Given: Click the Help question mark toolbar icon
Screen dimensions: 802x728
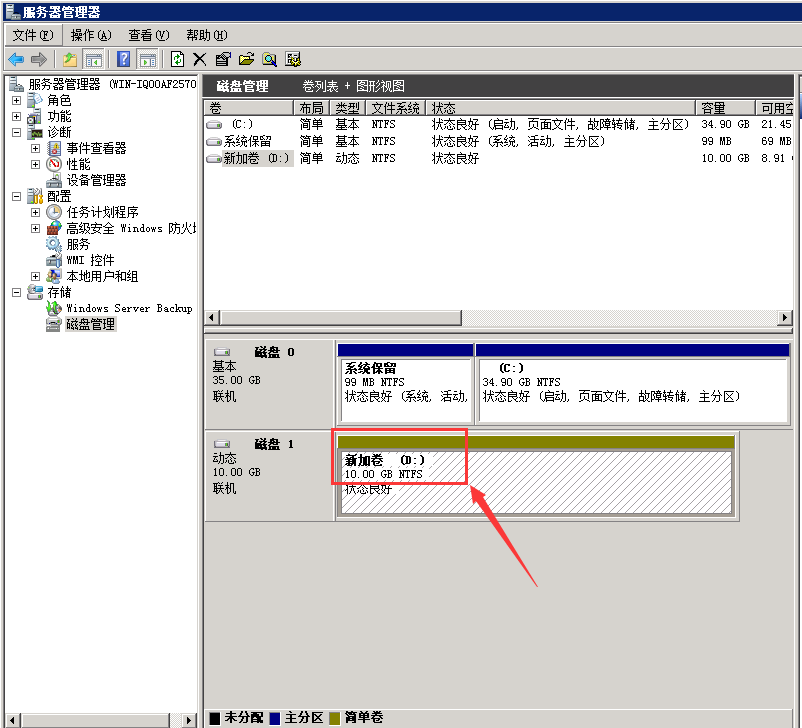Looking at the screenshot, I should pos(124,60).
